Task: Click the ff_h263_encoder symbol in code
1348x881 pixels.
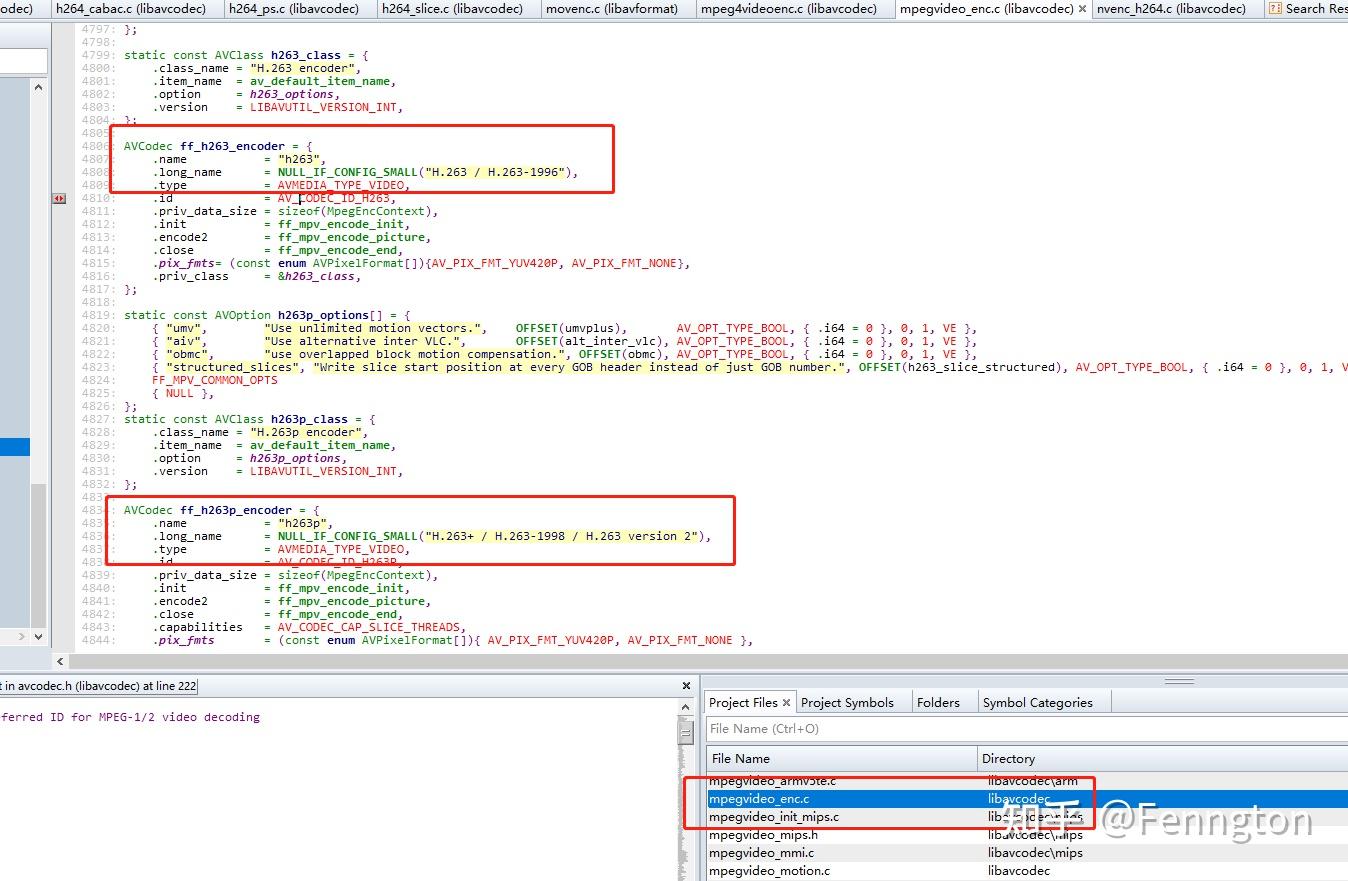Action: click(x=232, y=146)
